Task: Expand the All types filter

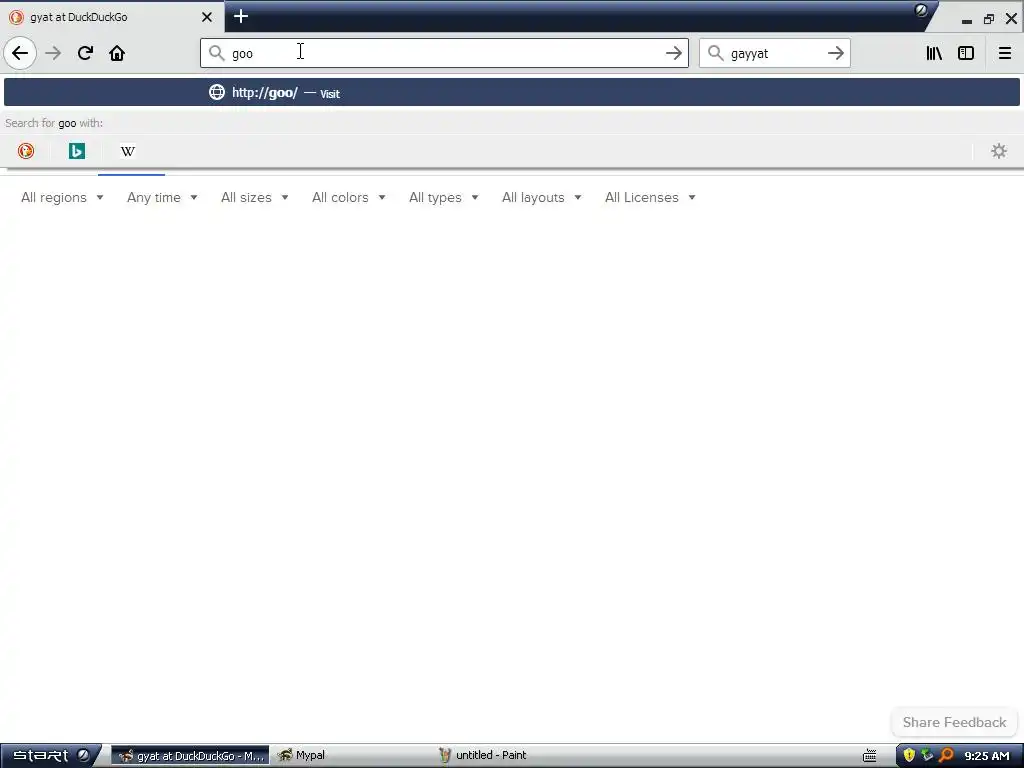Action: point(443,197)
